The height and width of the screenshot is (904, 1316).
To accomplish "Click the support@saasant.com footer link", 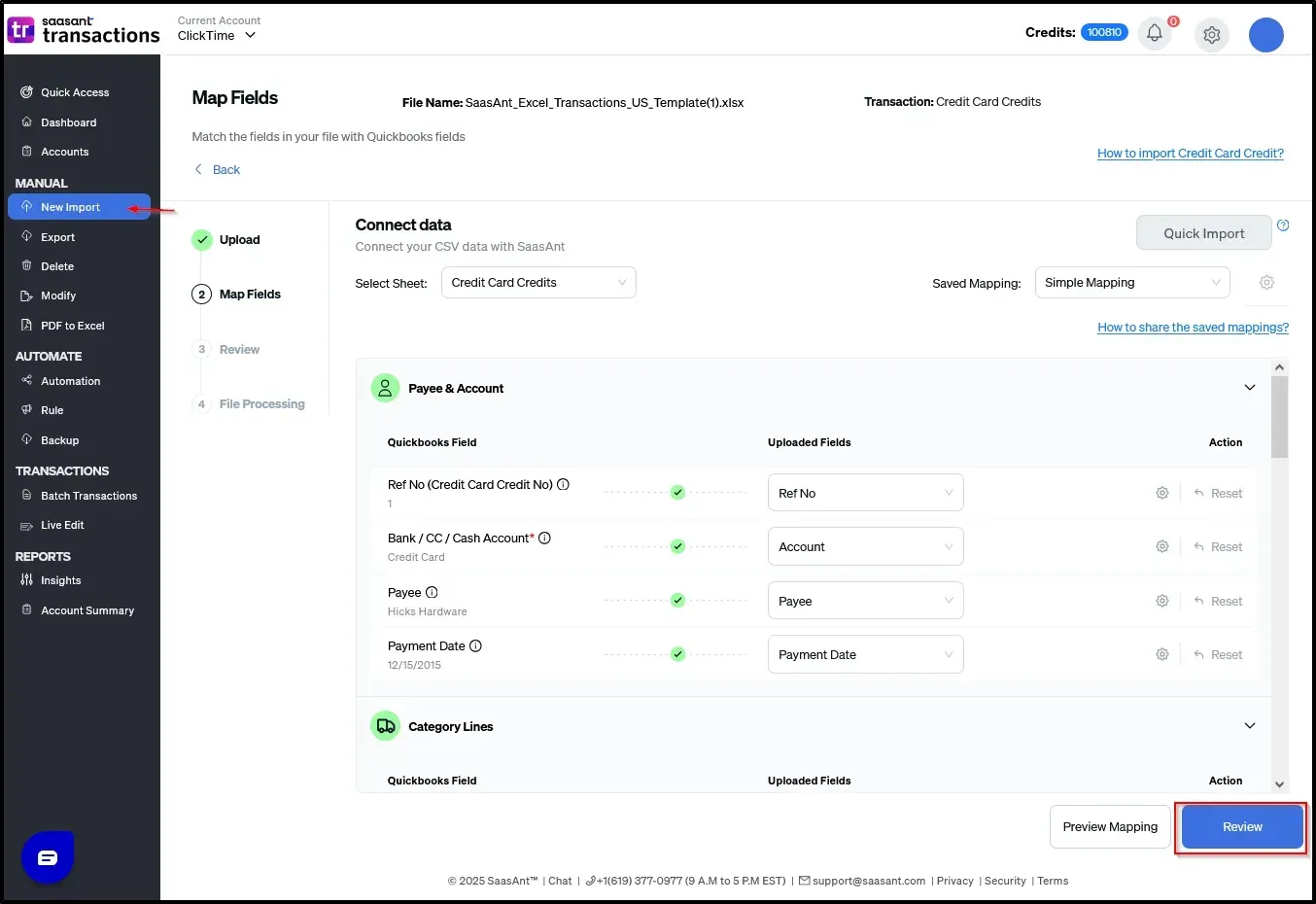I will point(869,881).
